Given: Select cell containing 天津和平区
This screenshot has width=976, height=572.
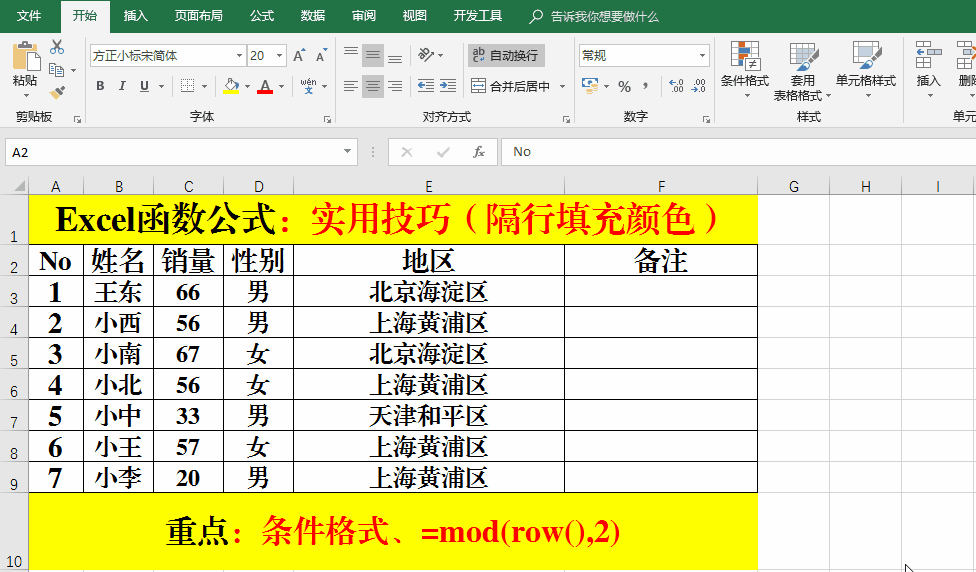Looking at the screenshot, I should [x=429, y=416].
